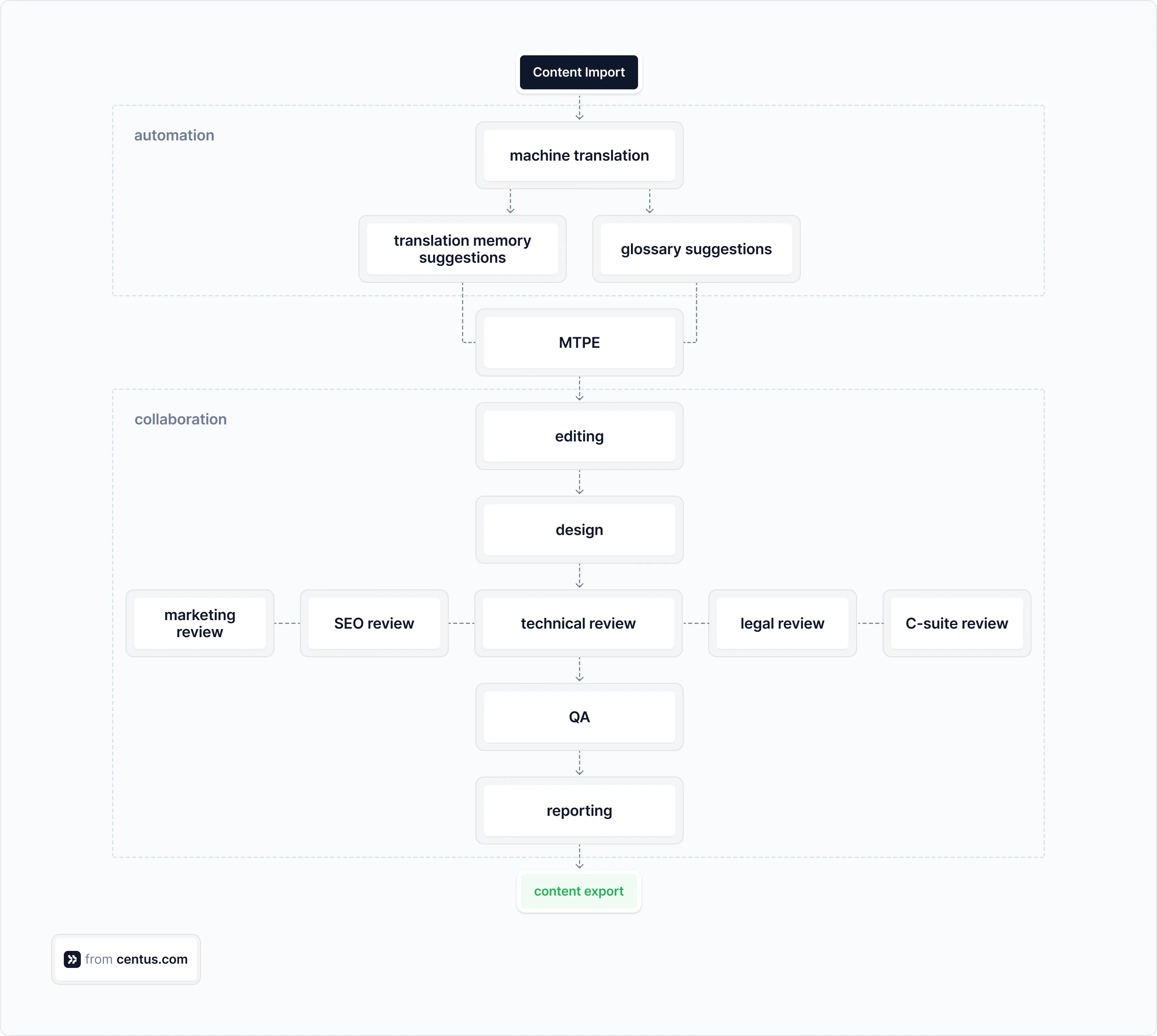
Task: Select the SEO review box
Action: [374, 623]
